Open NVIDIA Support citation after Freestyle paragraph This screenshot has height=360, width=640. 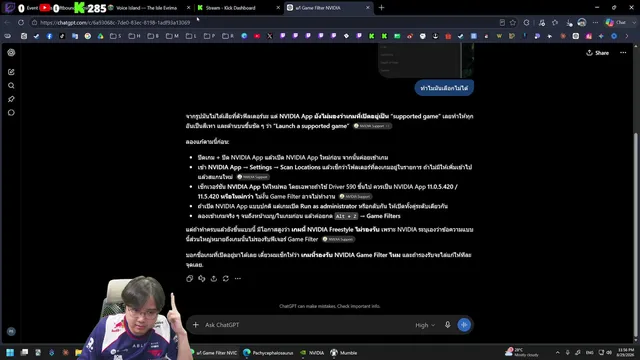coord(338,239)
